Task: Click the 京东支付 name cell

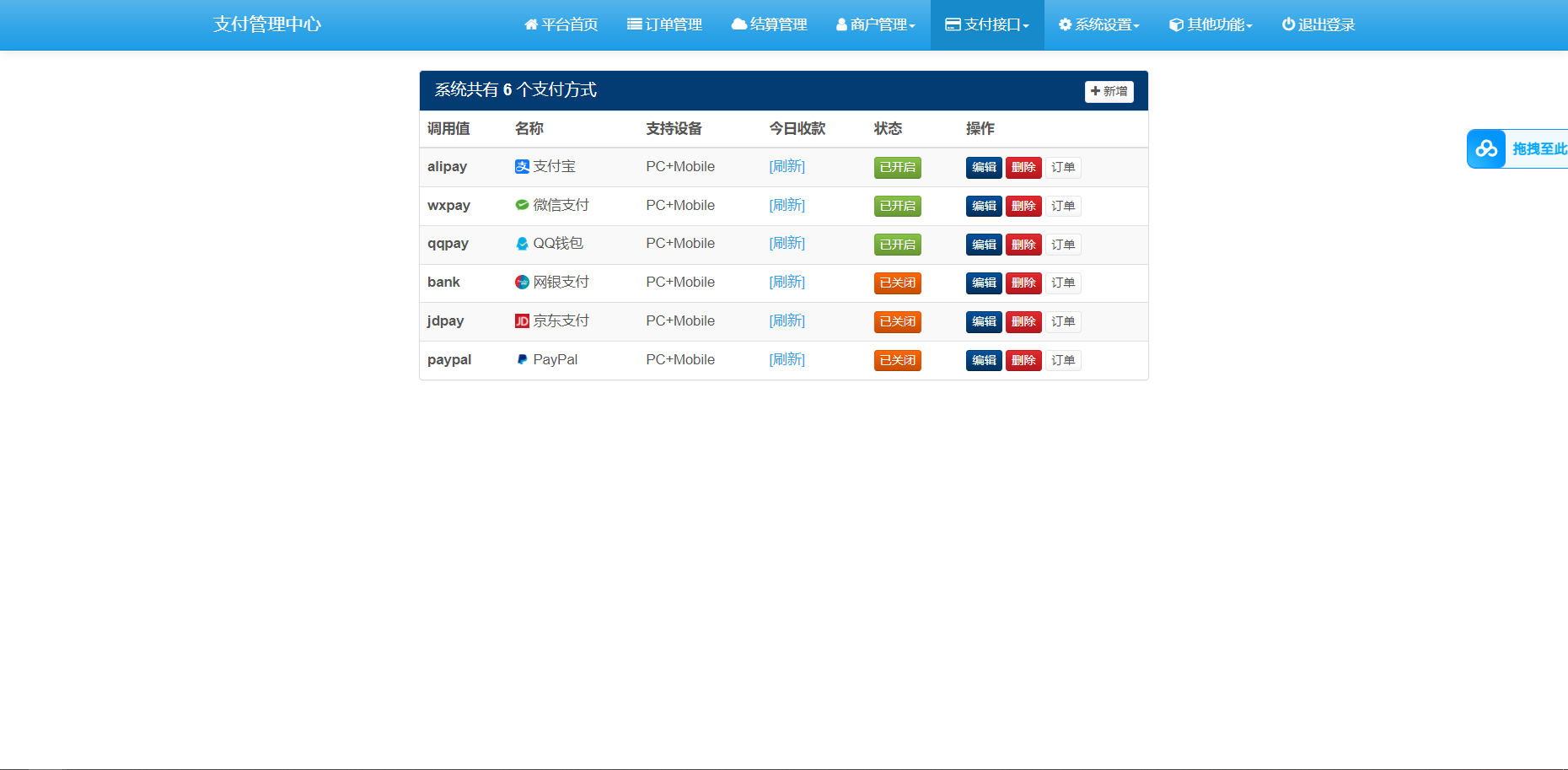Action: point(561,321)
